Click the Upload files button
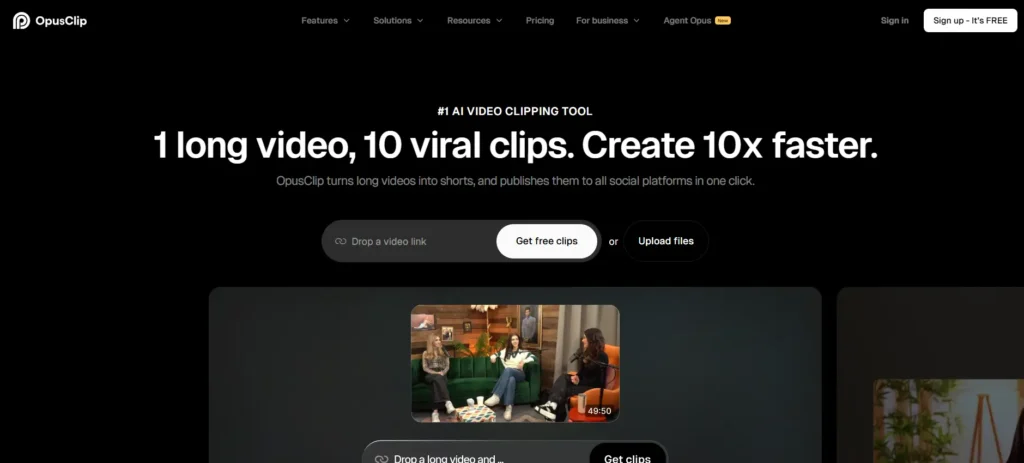 [665, 241]
